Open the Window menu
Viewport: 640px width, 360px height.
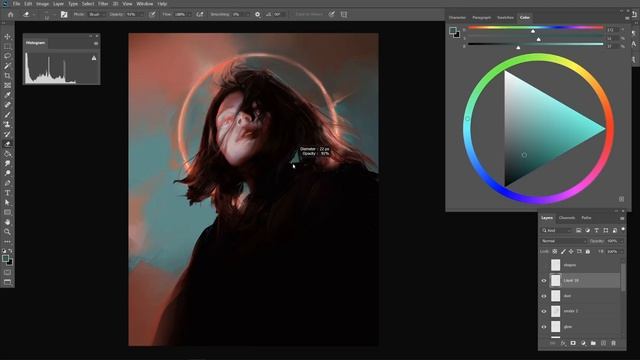(x=144, y=4)
